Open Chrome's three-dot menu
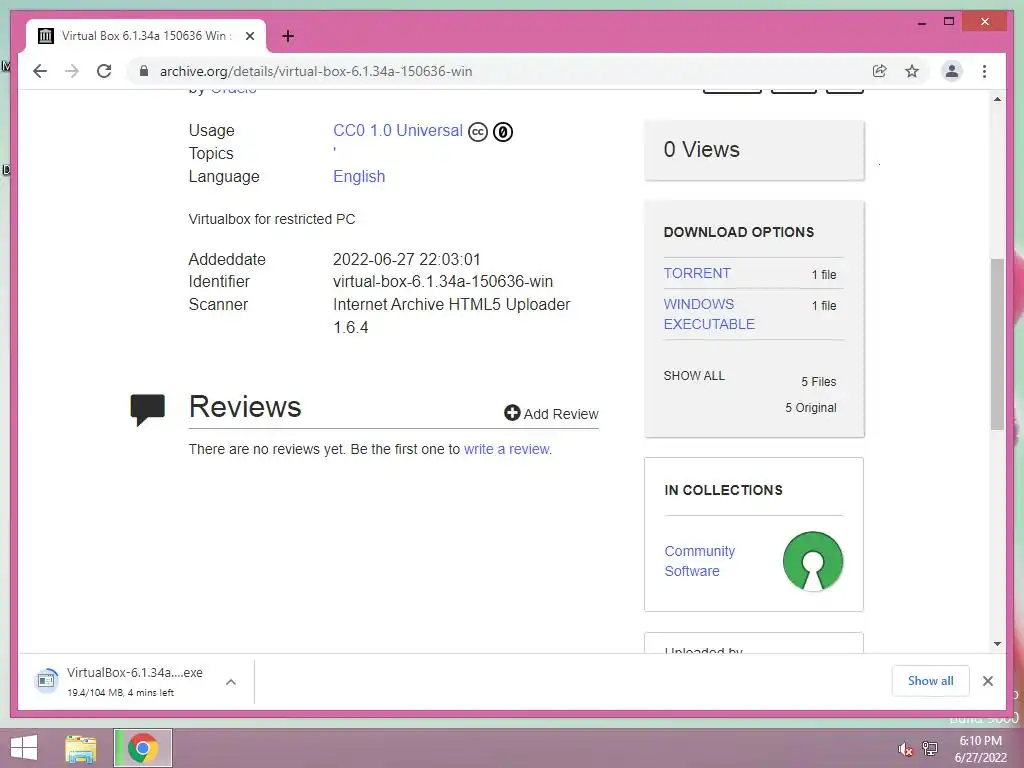 pyautogui.click(x=984, y=71)
